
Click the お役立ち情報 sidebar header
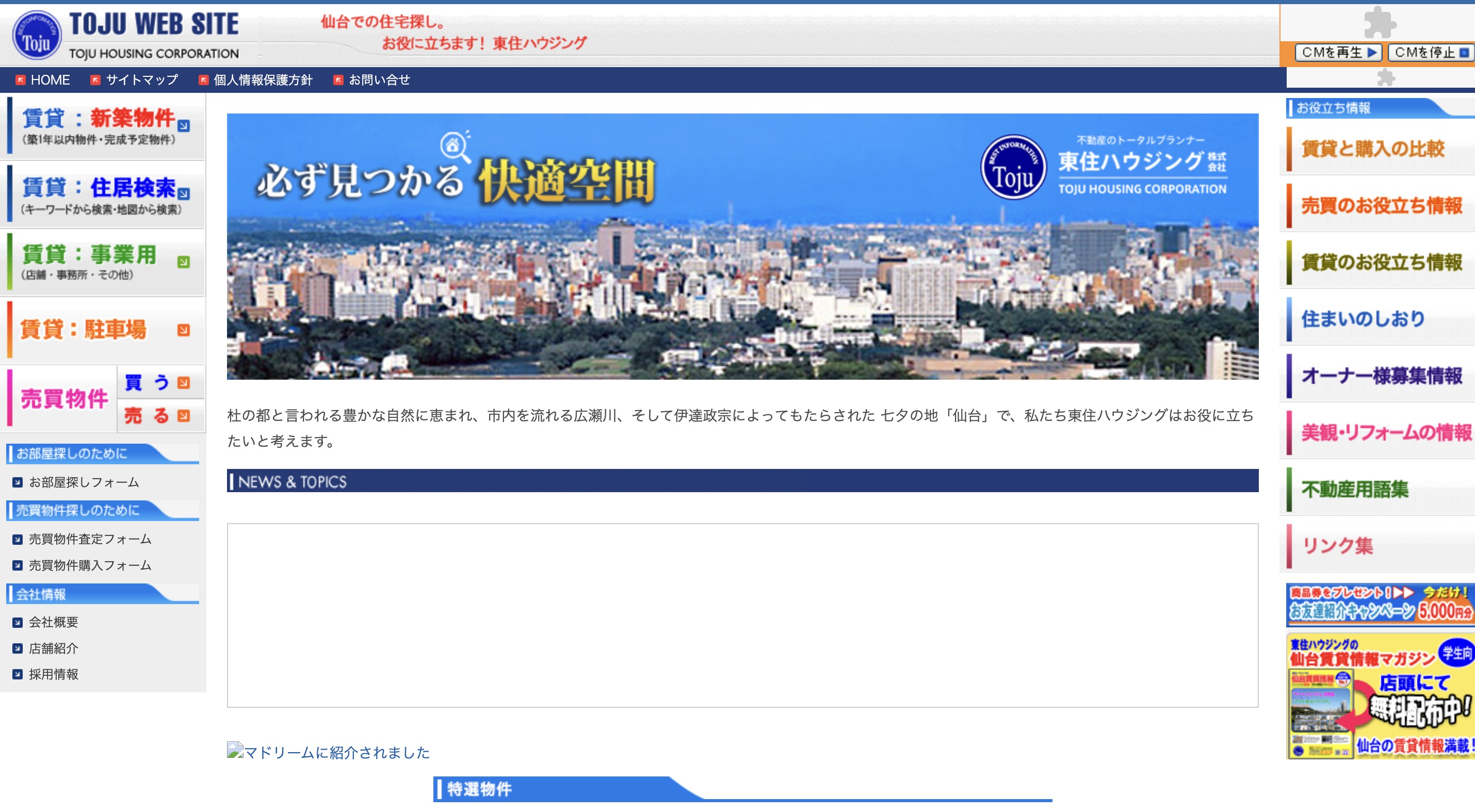click(1380, 108)
